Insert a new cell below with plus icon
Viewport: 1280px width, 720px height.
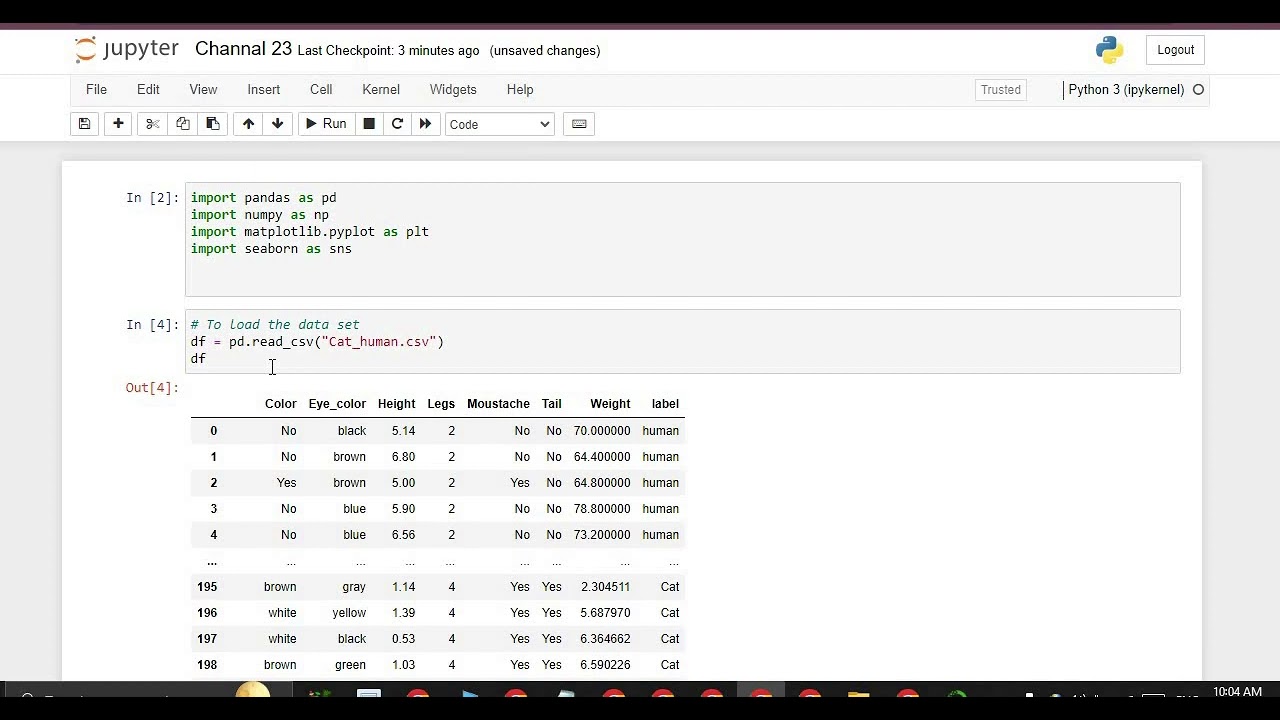coord(118,124)
